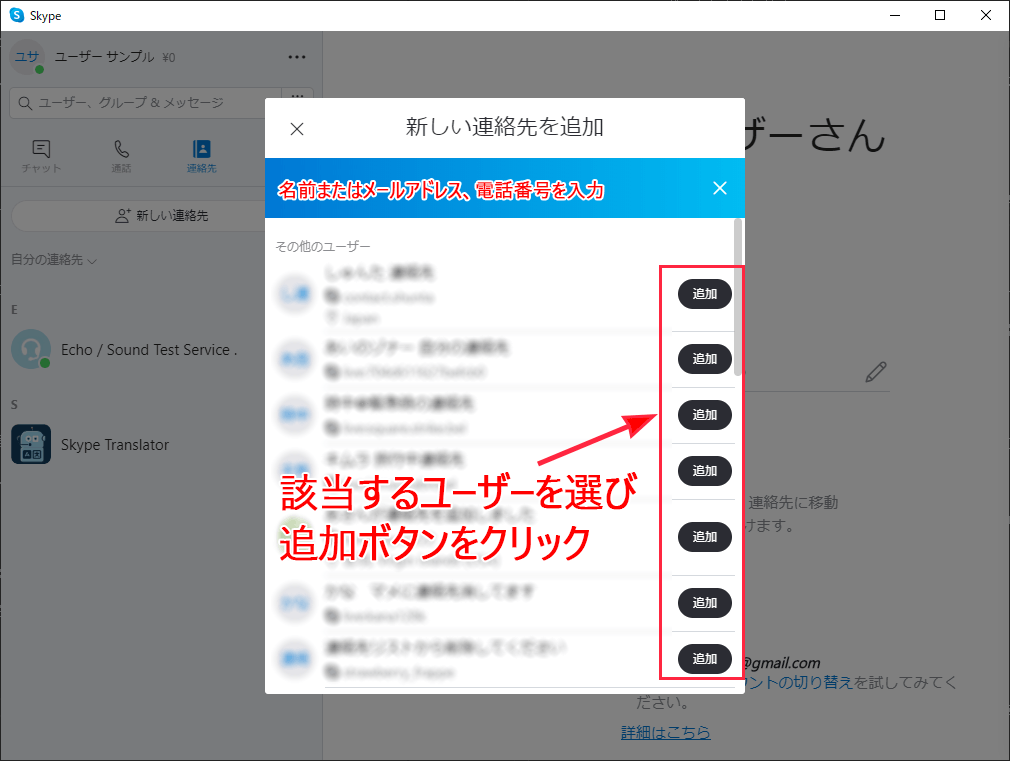
Task: Open the Skype Translator bot icon
Action: [31, 444]
